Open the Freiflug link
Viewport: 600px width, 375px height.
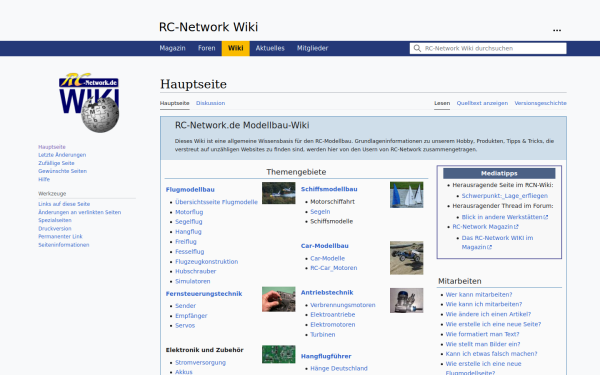point(186,241)
